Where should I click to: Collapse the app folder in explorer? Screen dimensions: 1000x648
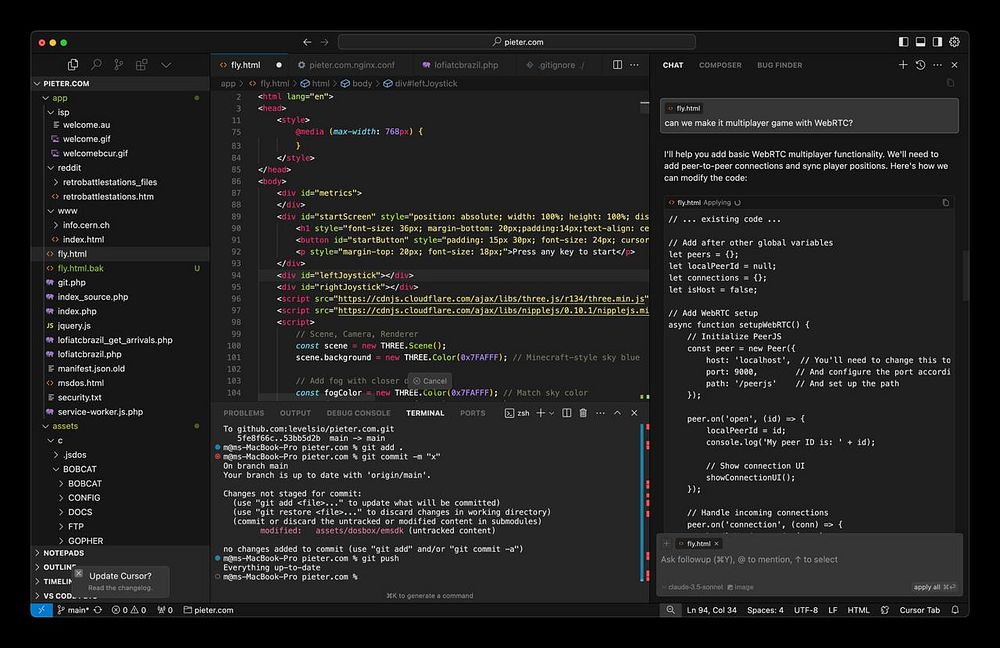tap(60, 98)
